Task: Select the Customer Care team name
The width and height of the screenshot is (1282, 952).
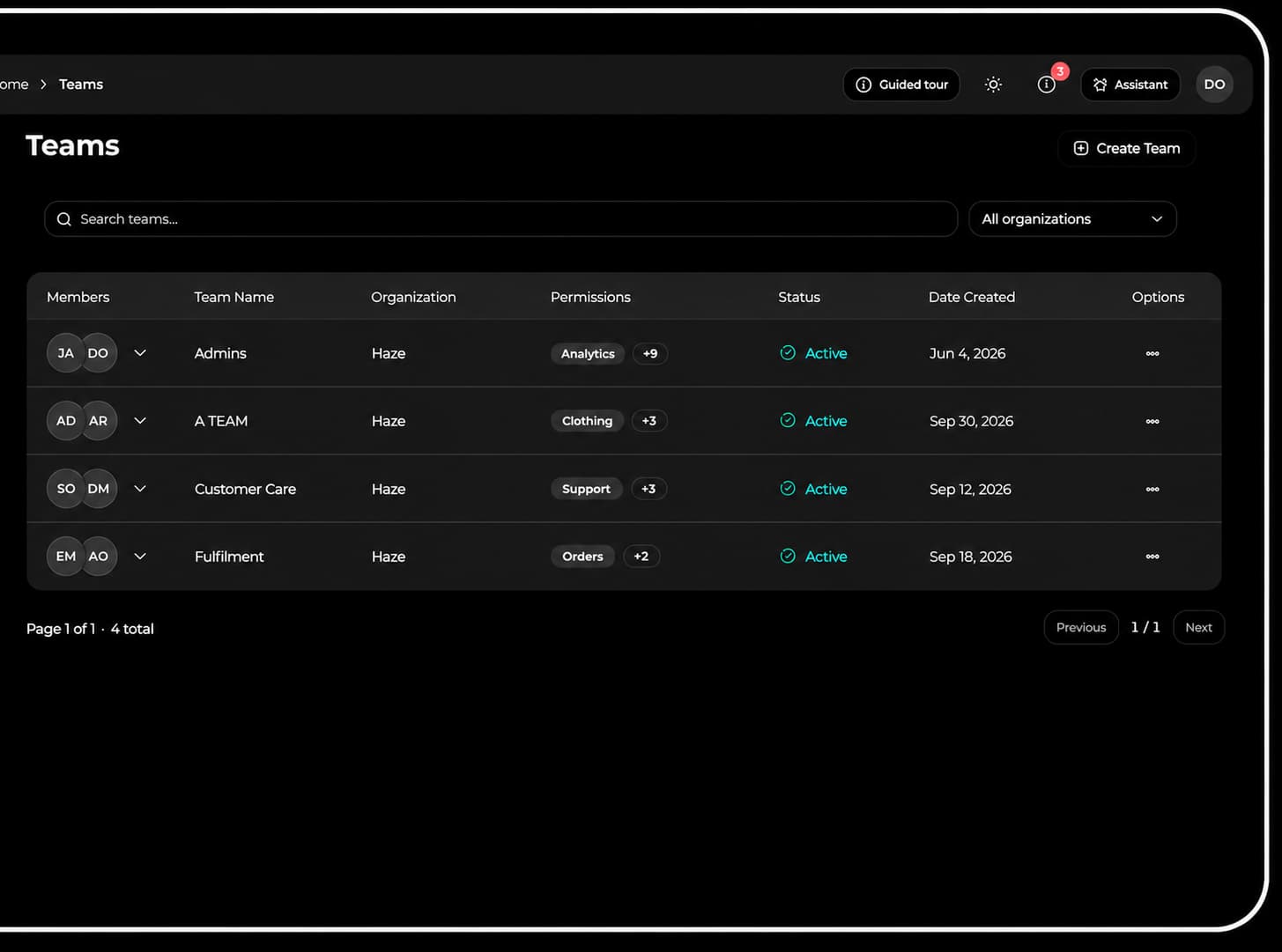Action: pyautogui.click(x=245, y=489)
